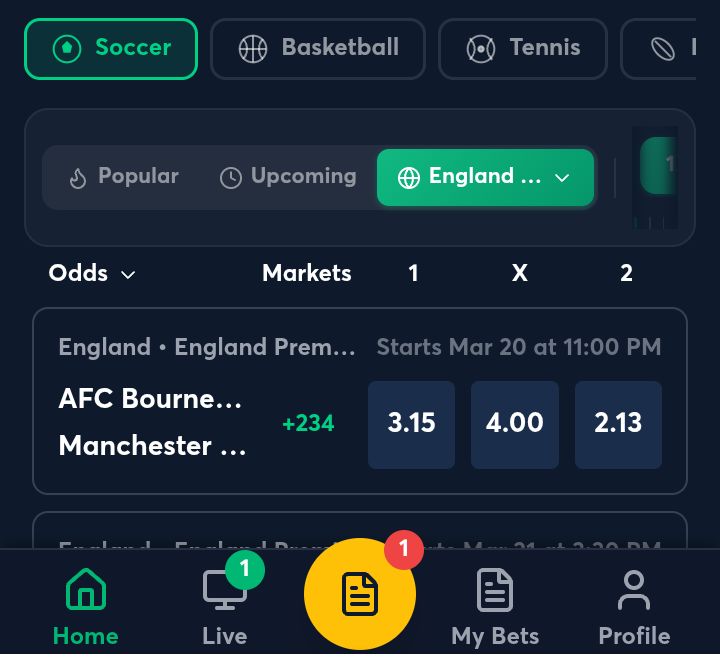
Task: Expand the England league dropdown
Action: click(x=485, y=177)
